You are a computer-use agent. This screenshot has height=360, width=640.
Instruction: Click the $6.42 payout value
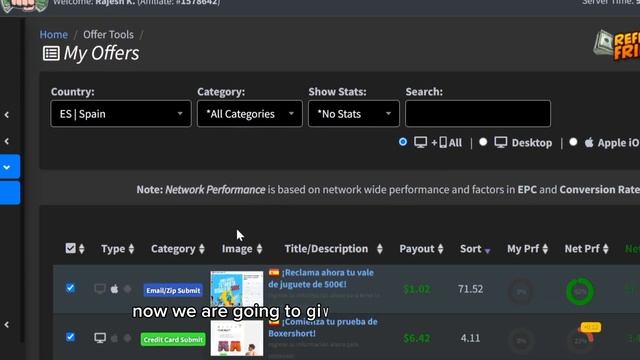tap(416, 338)
